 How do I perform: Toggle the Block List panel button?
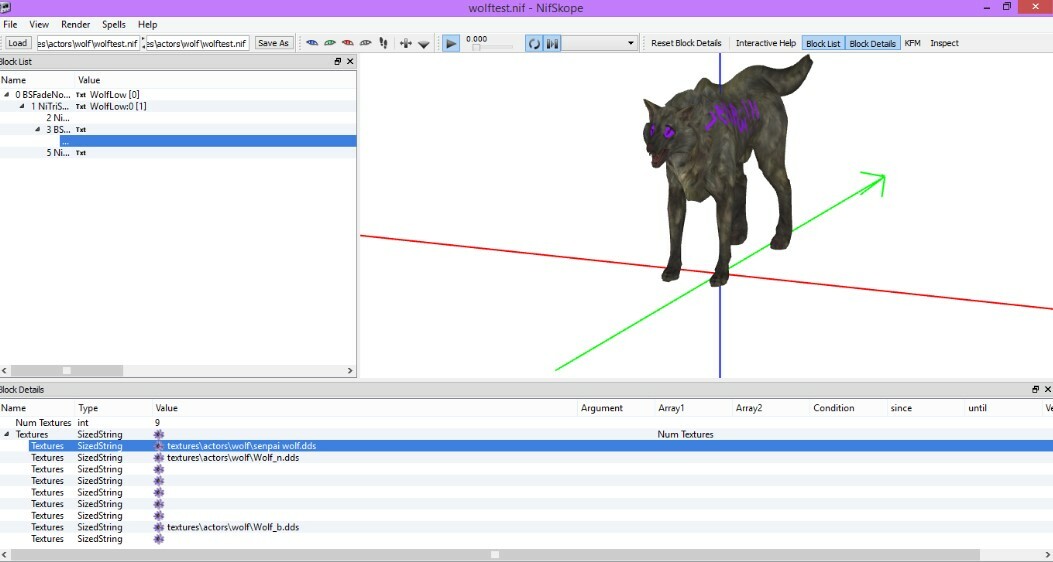coord(823,44)
